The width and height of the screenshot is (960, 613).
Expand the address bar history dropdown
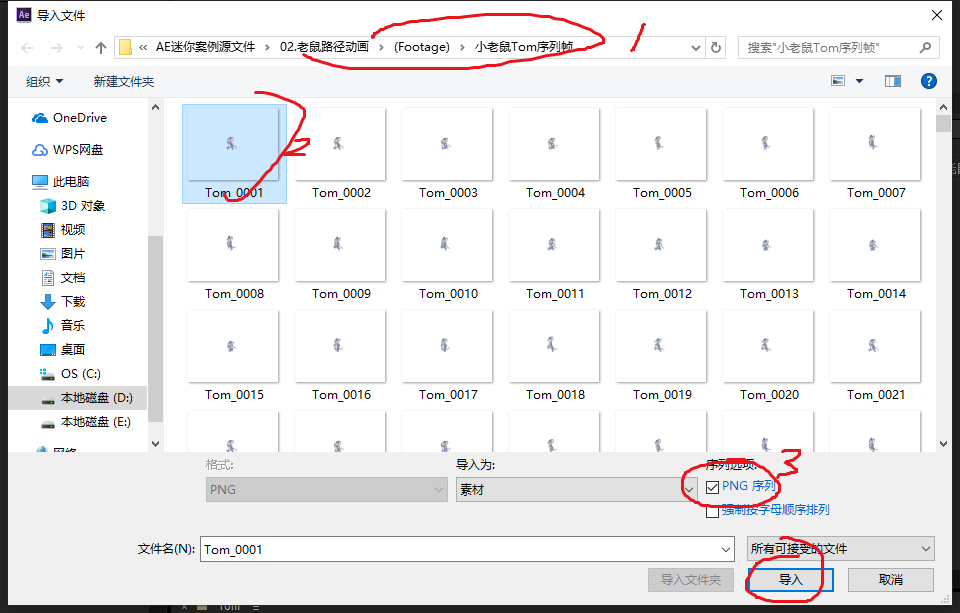pos(696,48)
